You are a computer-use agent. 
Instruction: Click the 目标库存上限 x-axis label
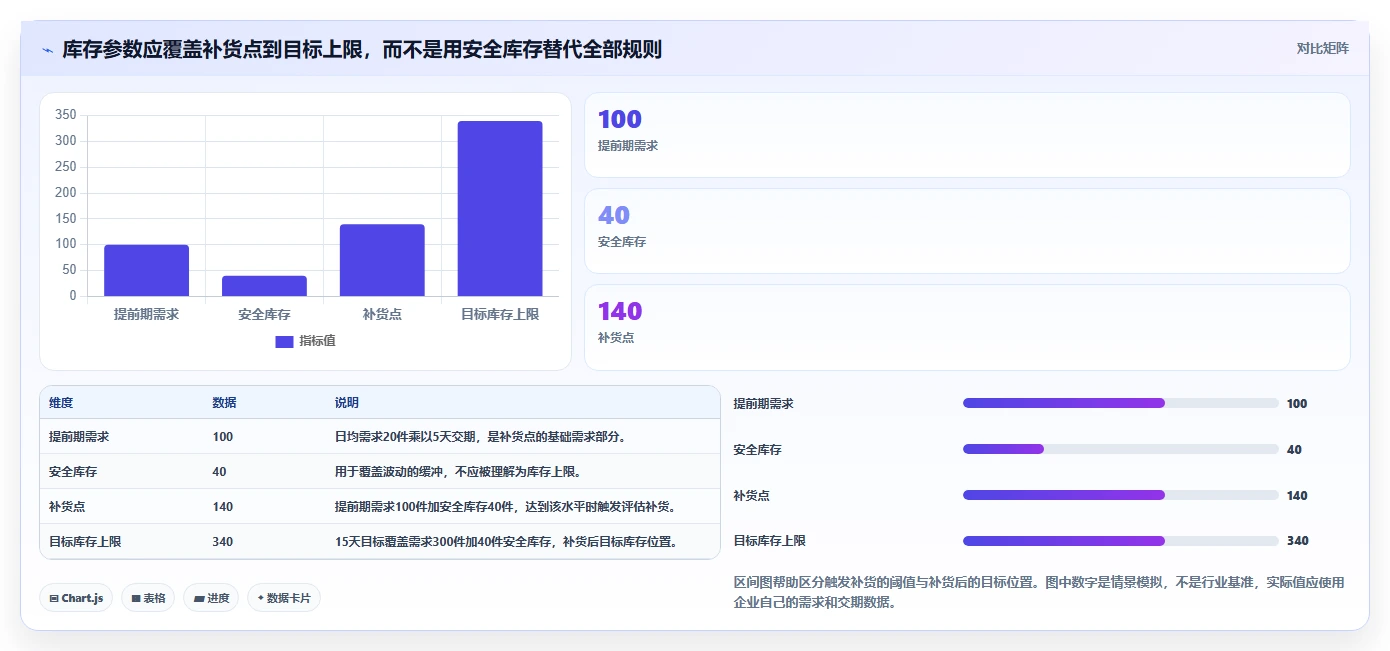pyautogui.click(x=500, y=314)
